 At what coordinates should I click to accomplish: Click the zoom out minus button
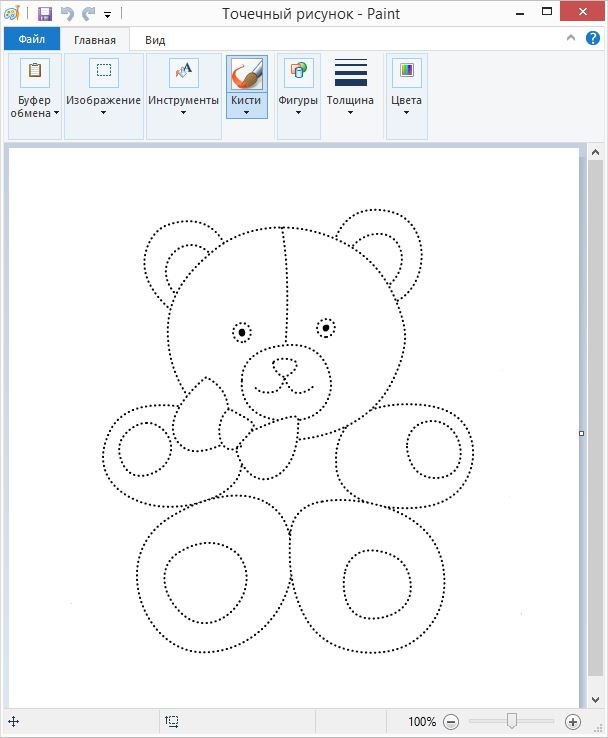(451, 721)
